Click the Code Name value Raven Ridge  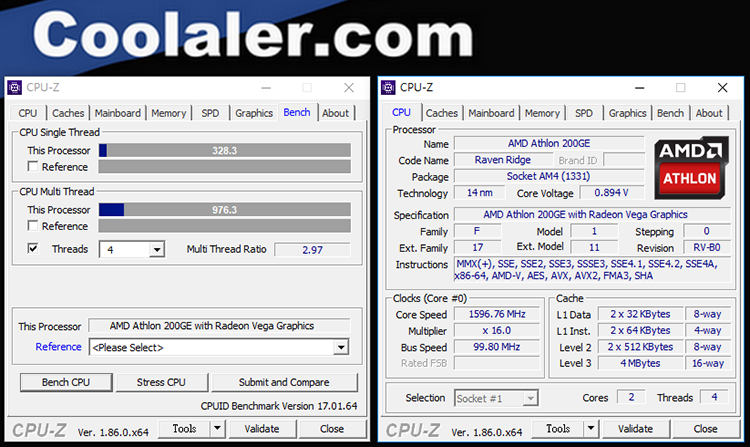point(502,160)
